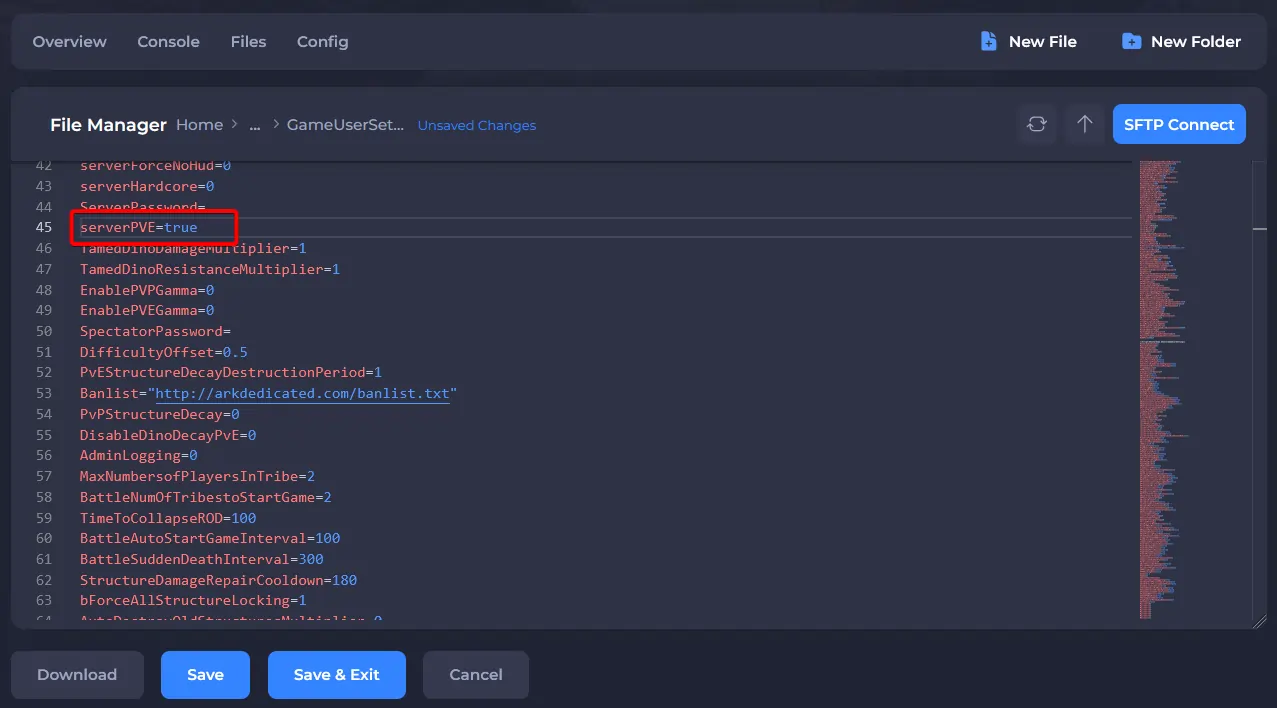Click the DifficultyOffset=0.5 line
The width and height of the screenshot is (1277, 708).
tap(164, 352)
